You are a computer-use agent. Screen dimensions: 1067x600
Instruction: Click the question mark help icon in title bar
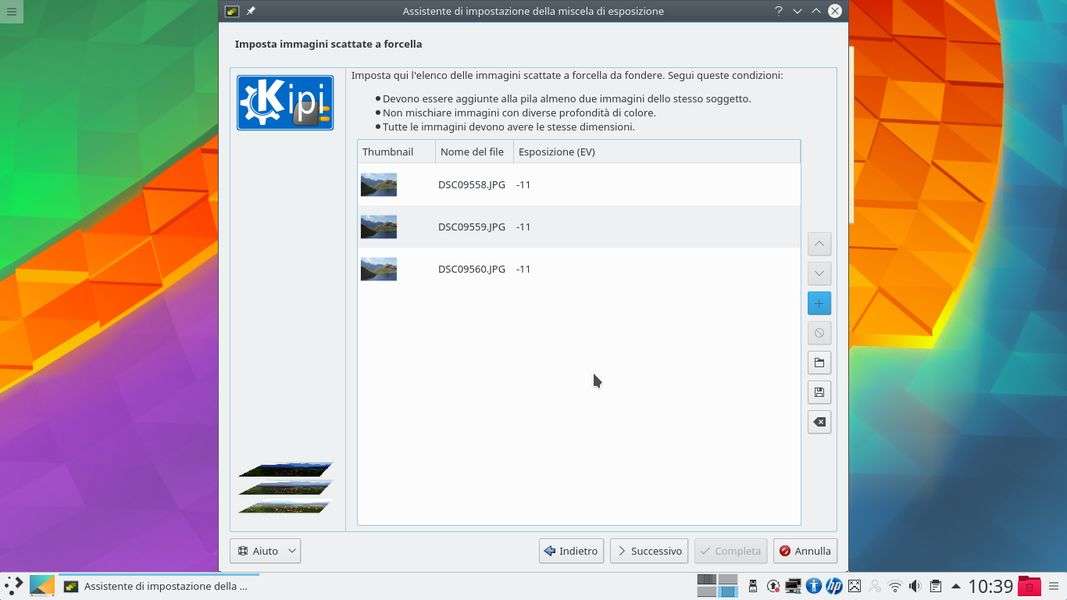point(778,11)
